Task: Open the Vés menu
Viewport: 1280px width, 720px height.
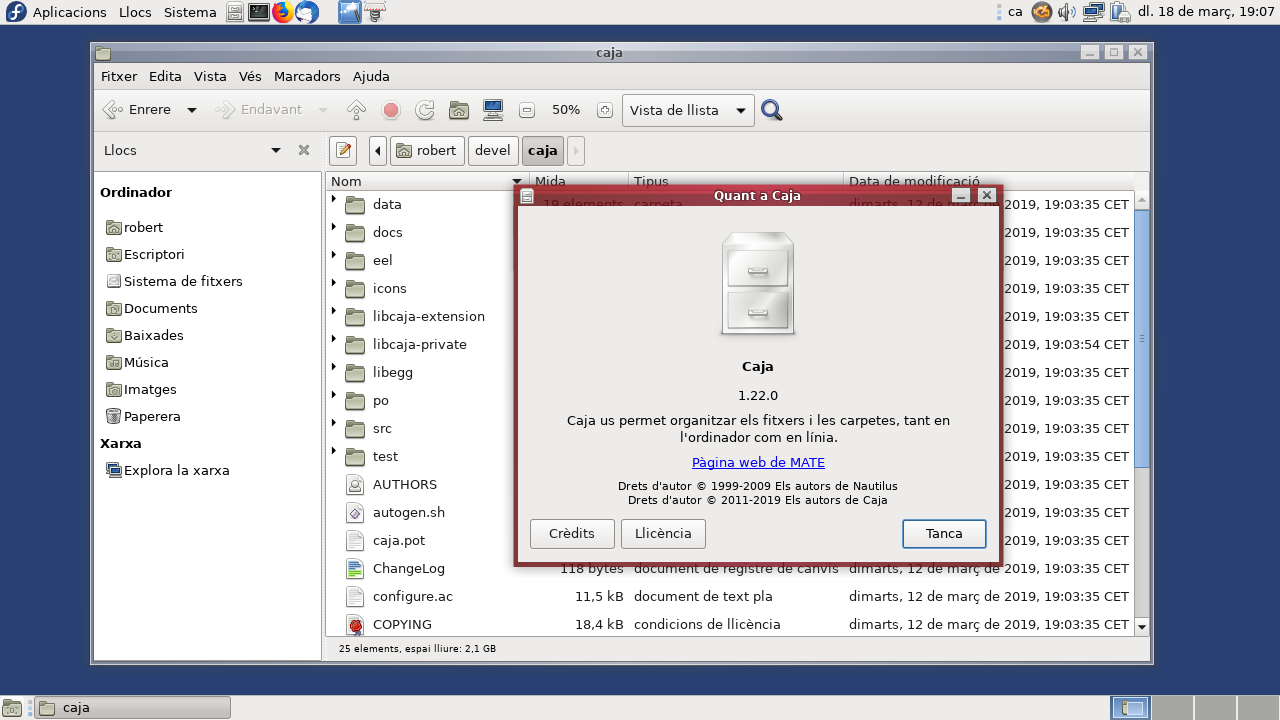Action: coord(250,76)
